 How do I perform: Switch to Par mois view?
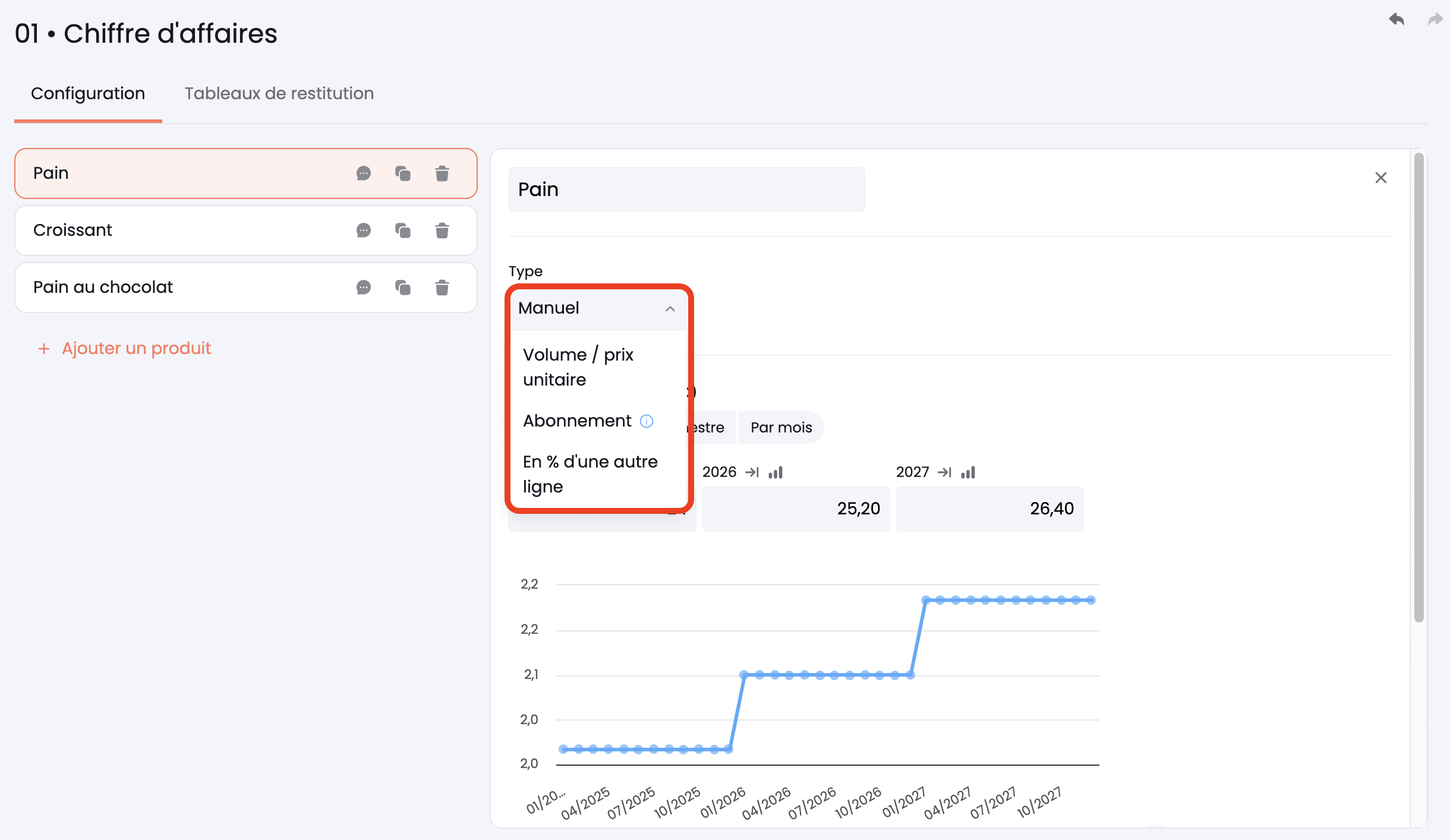coord(781,428)
